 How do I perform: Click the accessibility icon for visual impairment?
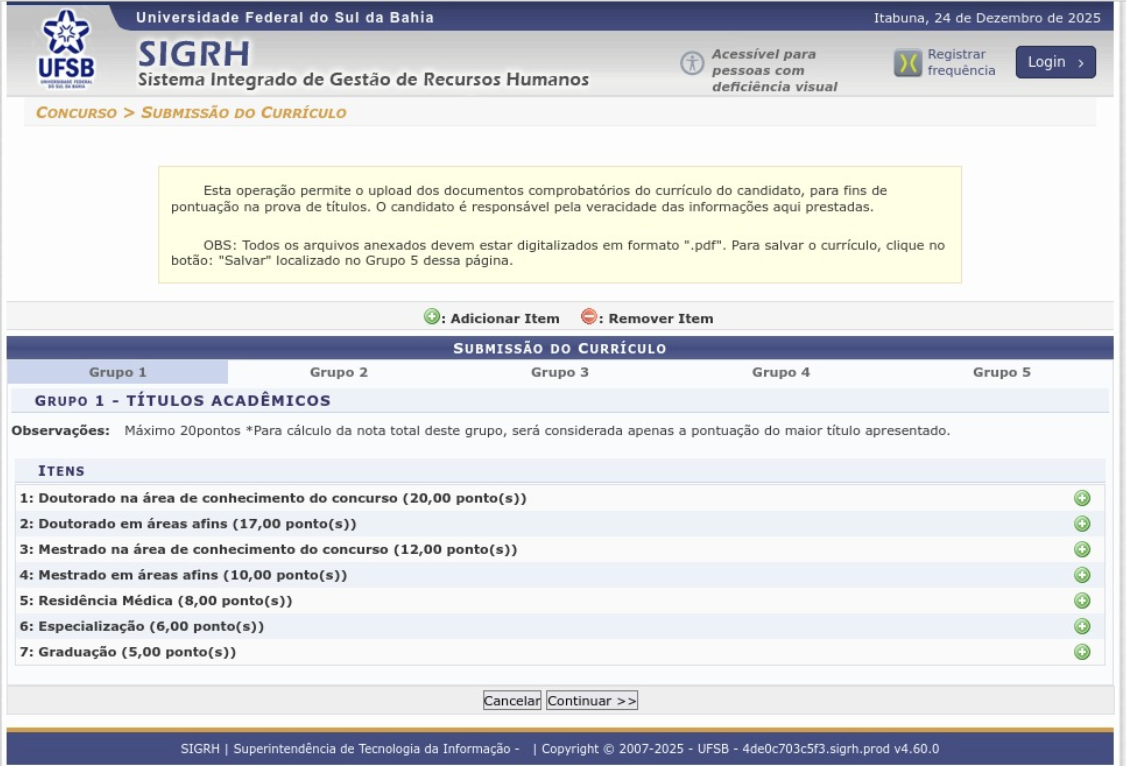coord(692,62)
